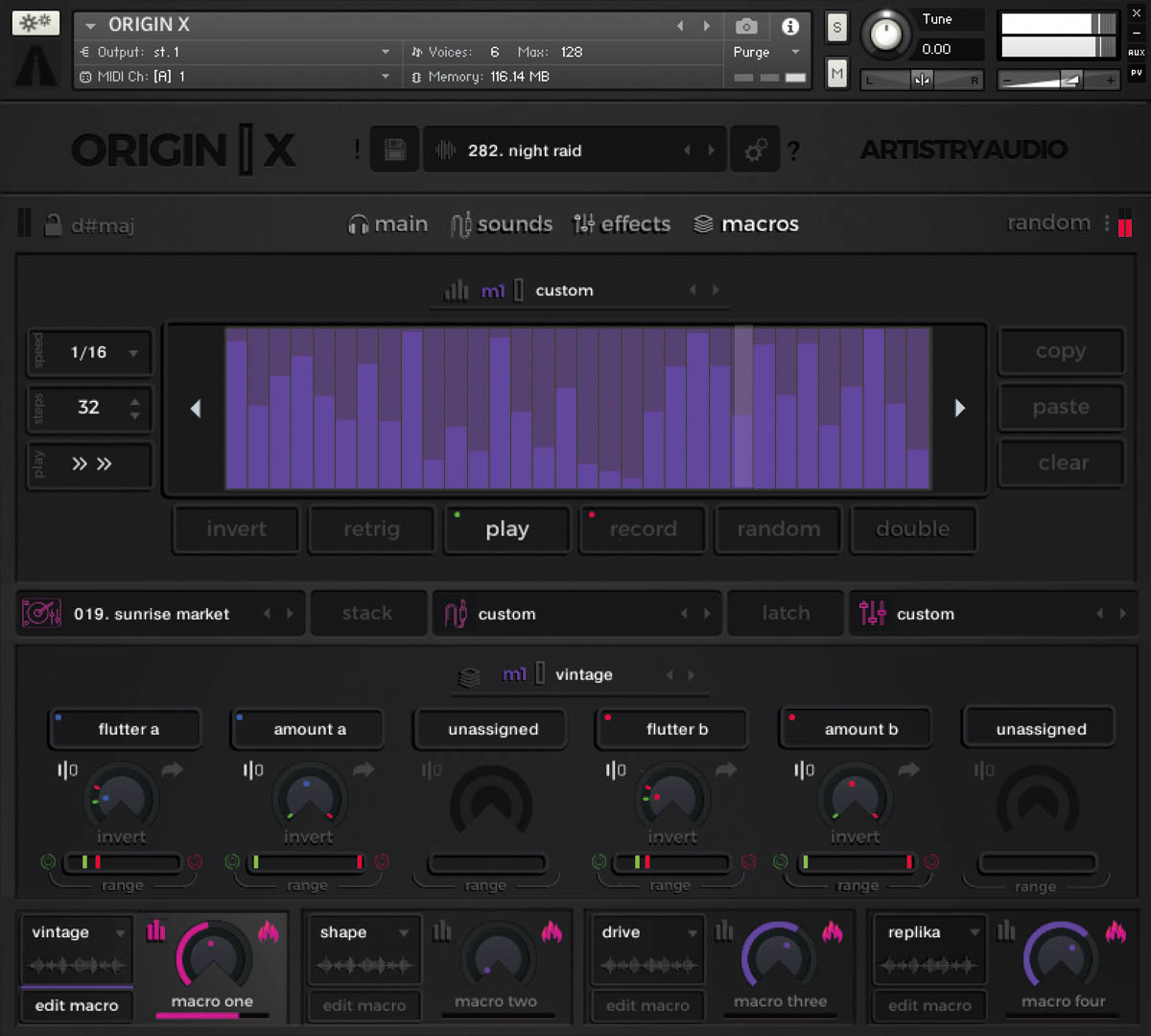Click the random button at top right
Viewport: 1151px width, 1036px height.
[x=1048, y=223]
